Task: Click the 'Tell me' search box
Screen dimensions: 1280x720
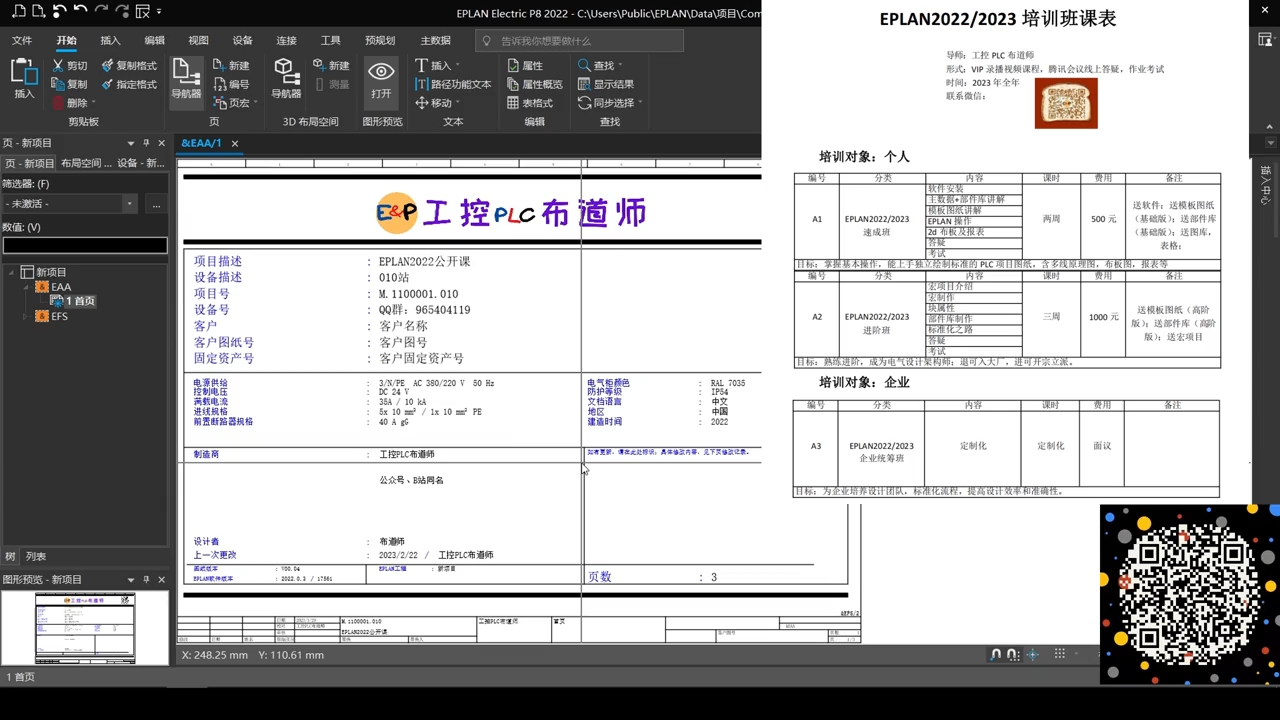Action: (579, 41)
